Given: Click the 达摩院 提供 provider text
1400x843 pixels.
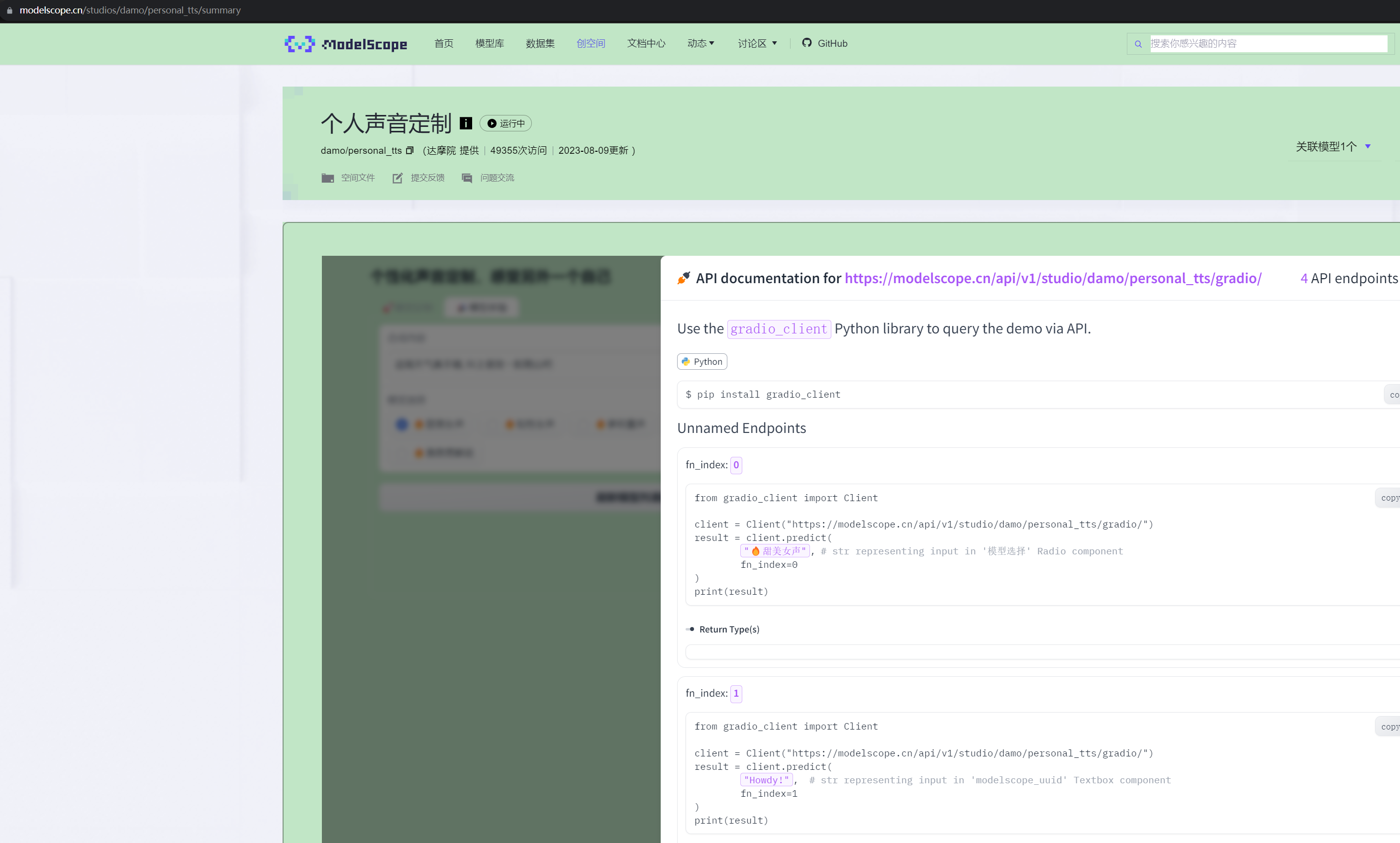Looking at the screenshot, I should point(453,150).
